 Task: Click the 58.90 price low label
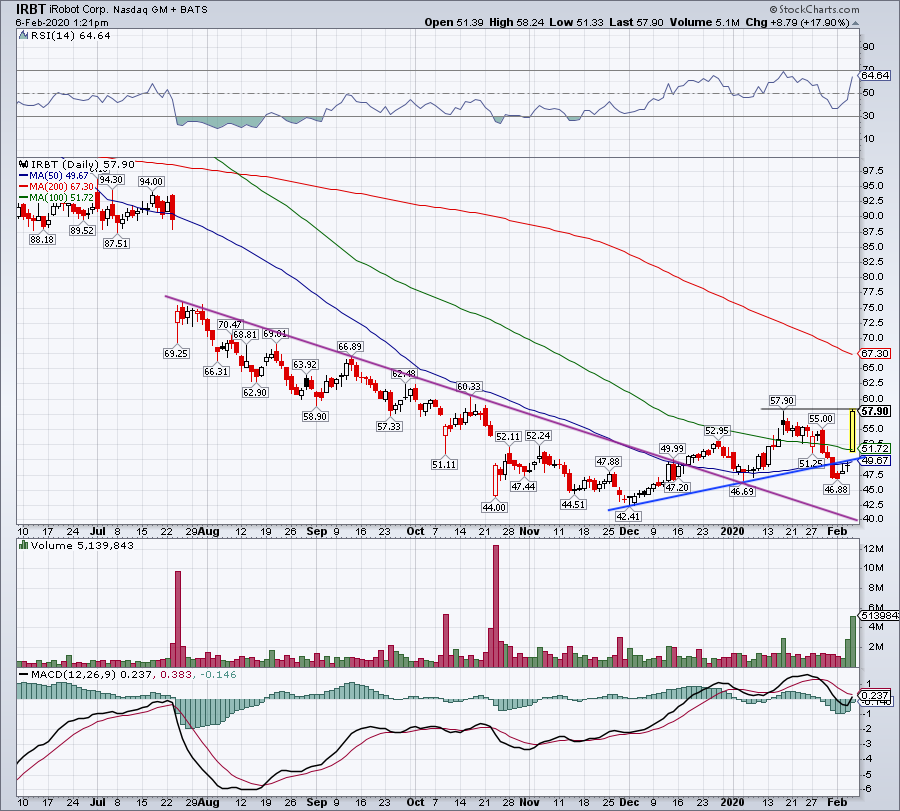pos(315,417)
